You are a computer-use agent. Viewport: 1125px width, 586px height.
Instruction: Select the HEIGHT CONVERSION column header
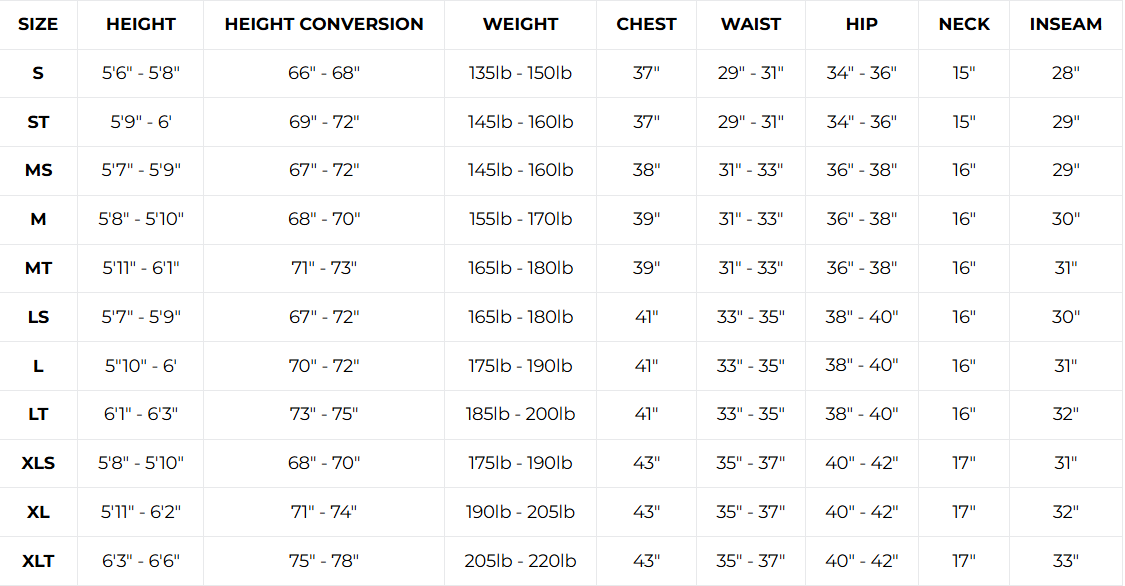coord(324,24)
